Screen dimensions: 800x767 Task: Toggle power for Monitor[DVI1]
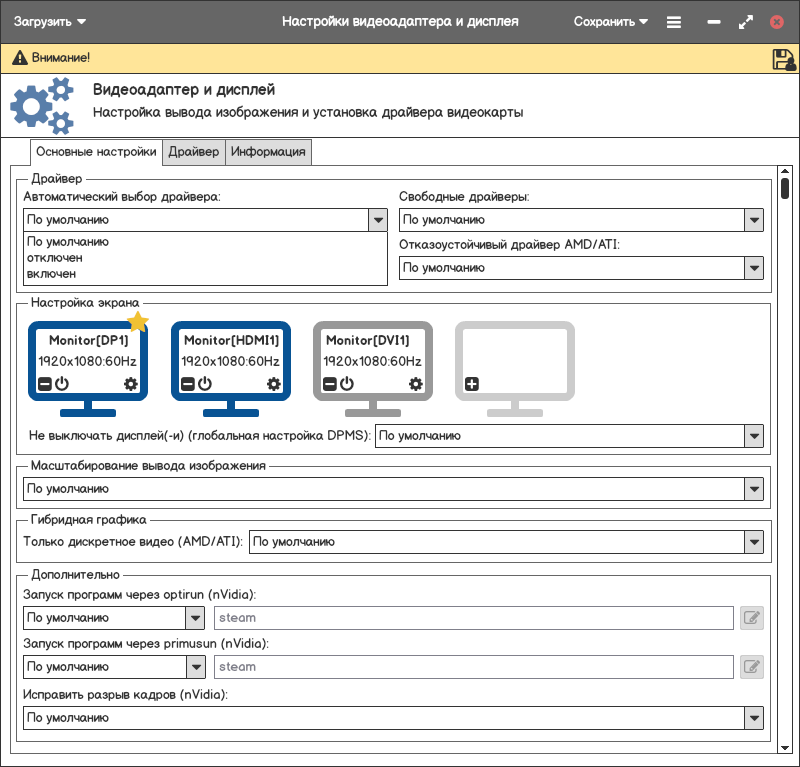tap(347, 384)
